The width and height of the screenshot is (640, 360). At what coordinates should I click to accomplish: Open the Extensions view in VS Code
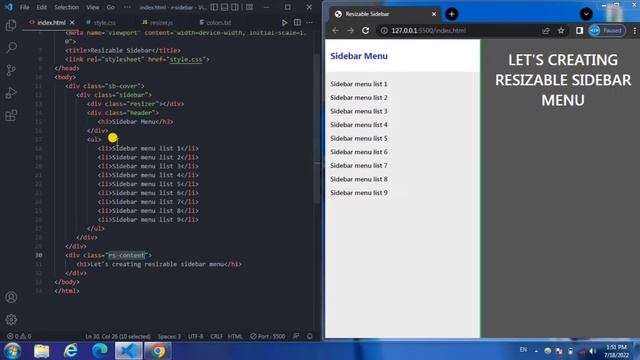[x=11, y=116]
